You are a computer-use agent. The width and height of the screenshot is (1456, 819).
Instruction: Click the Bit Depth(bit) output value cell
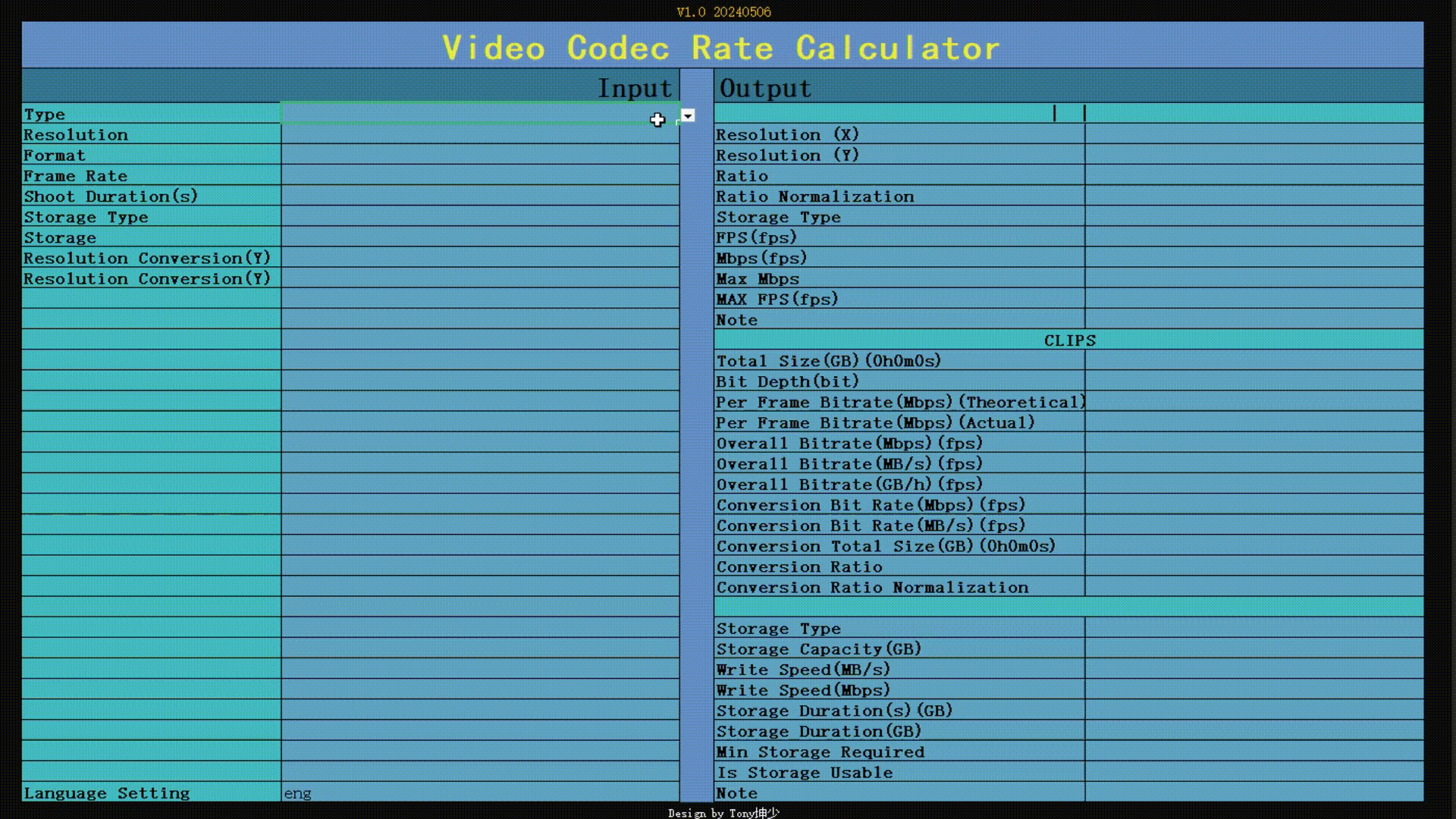[1253, 381]
